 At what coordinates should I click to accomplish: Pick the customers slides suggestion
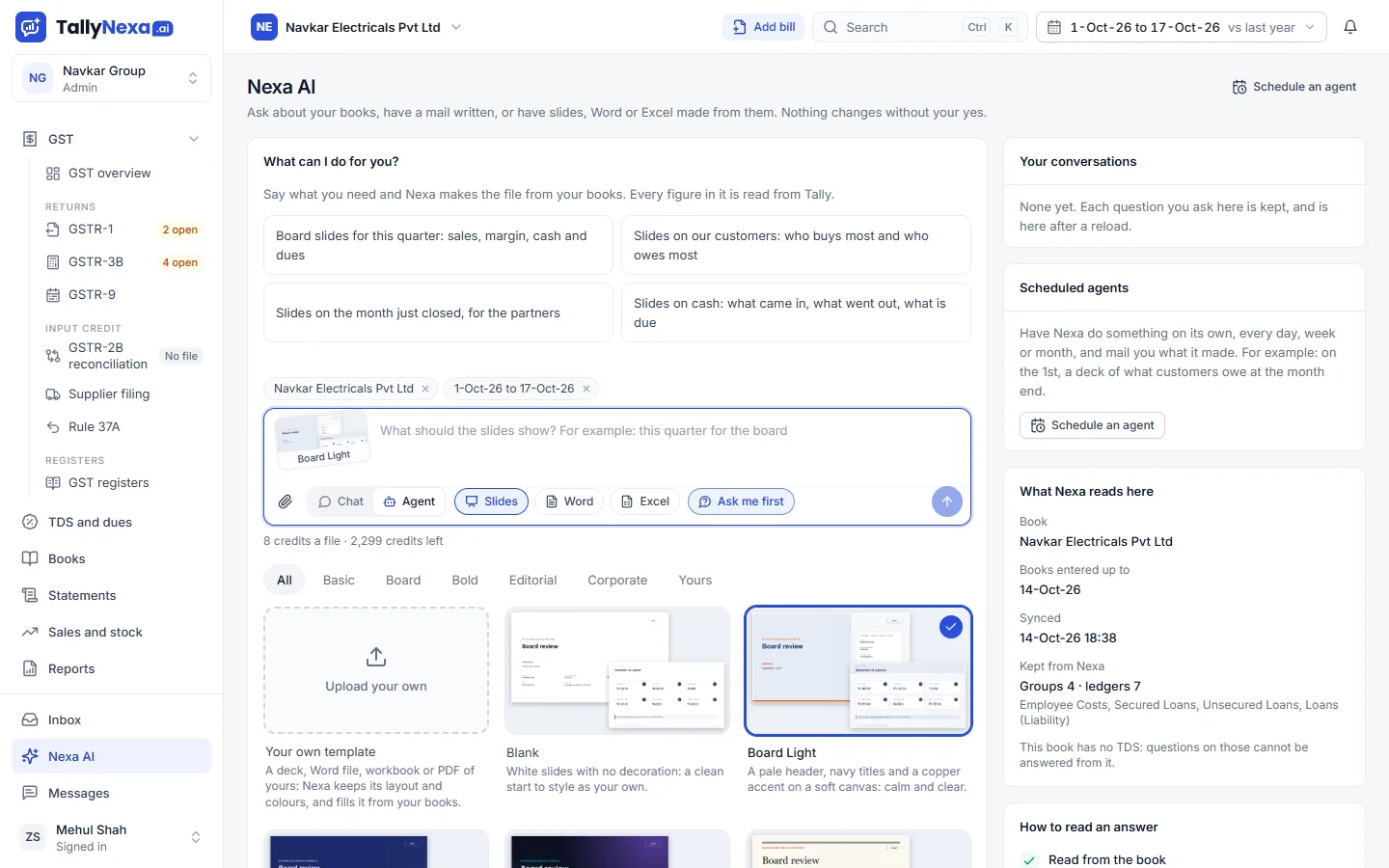(x=796, y=245)
